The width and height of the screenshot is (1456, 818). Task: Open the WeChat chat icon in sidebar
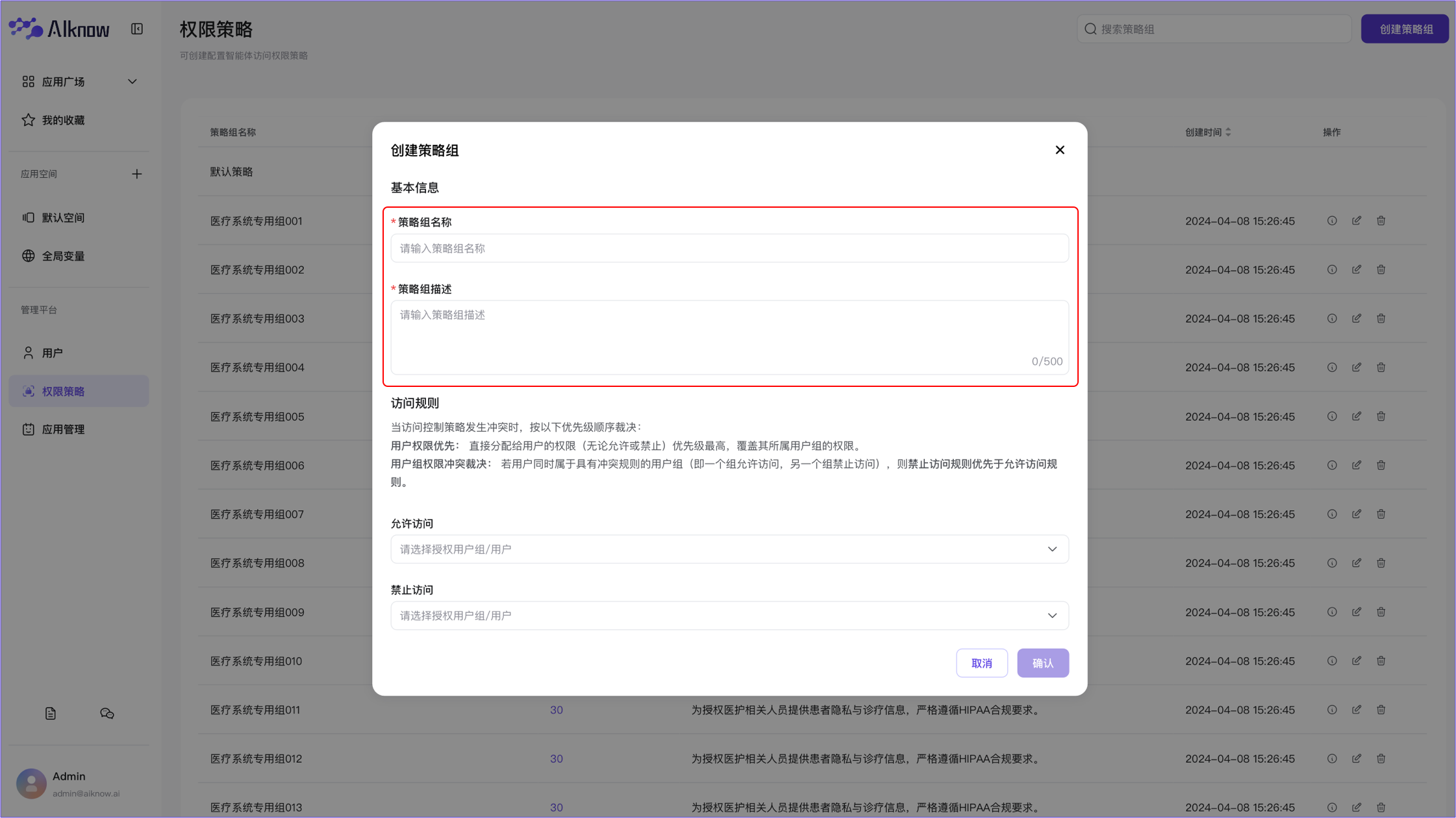[x=107, y=713]
